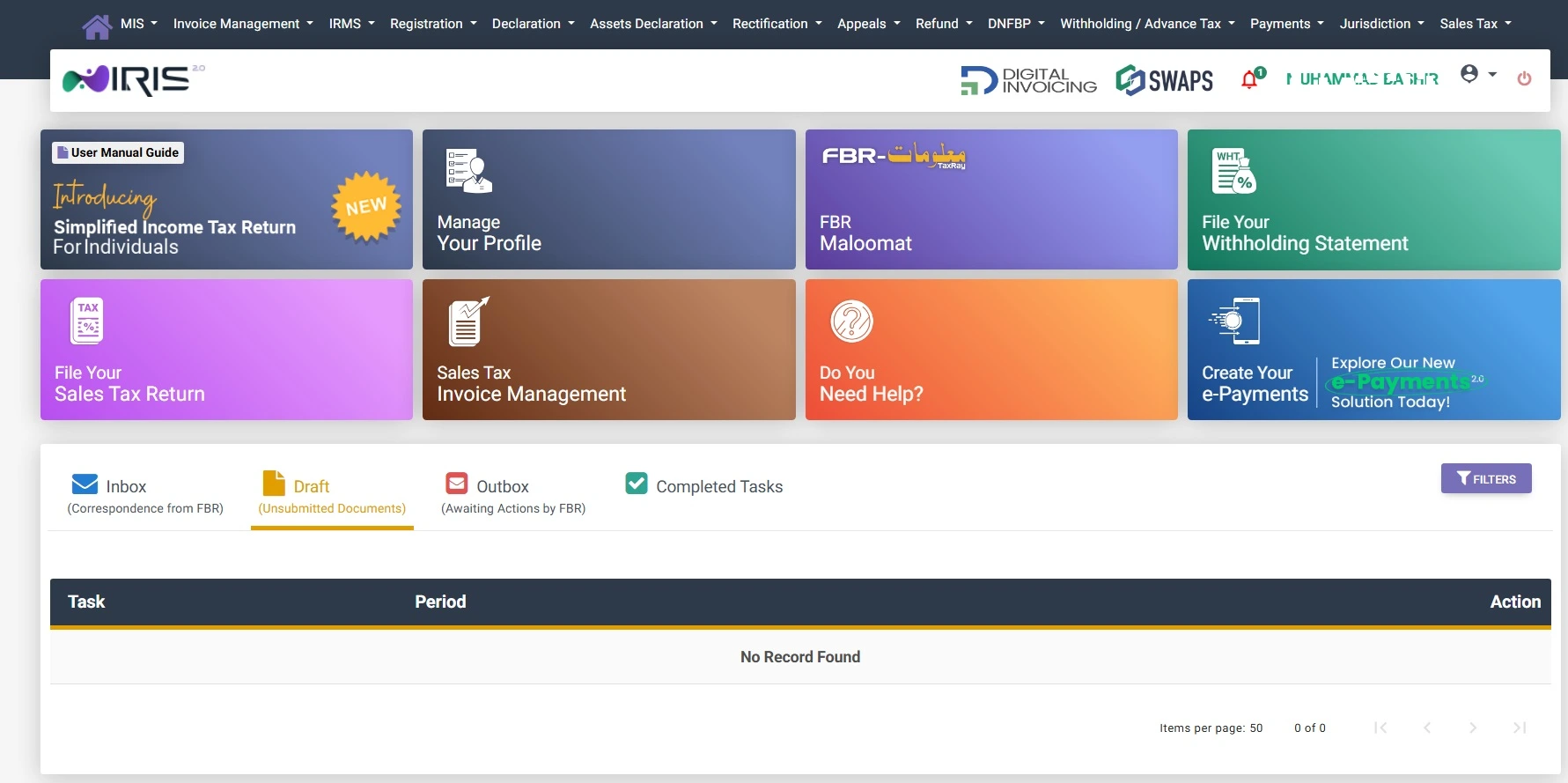Open the Sales Tax menu
1568x783 pixels.
(1476, 24)
